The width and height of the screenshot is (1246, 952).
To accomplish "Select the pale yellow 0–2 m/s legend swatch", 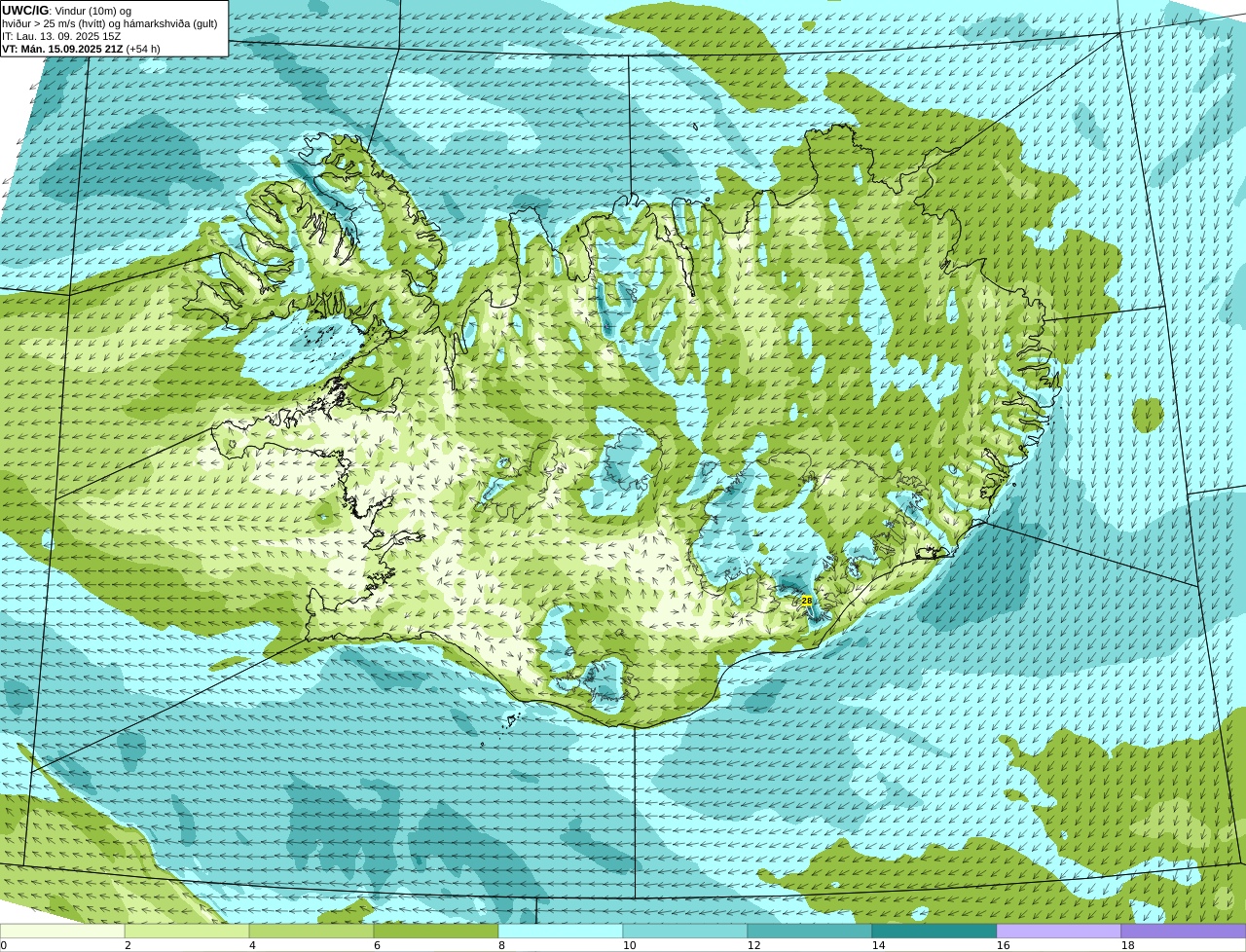I will point(62,931).
